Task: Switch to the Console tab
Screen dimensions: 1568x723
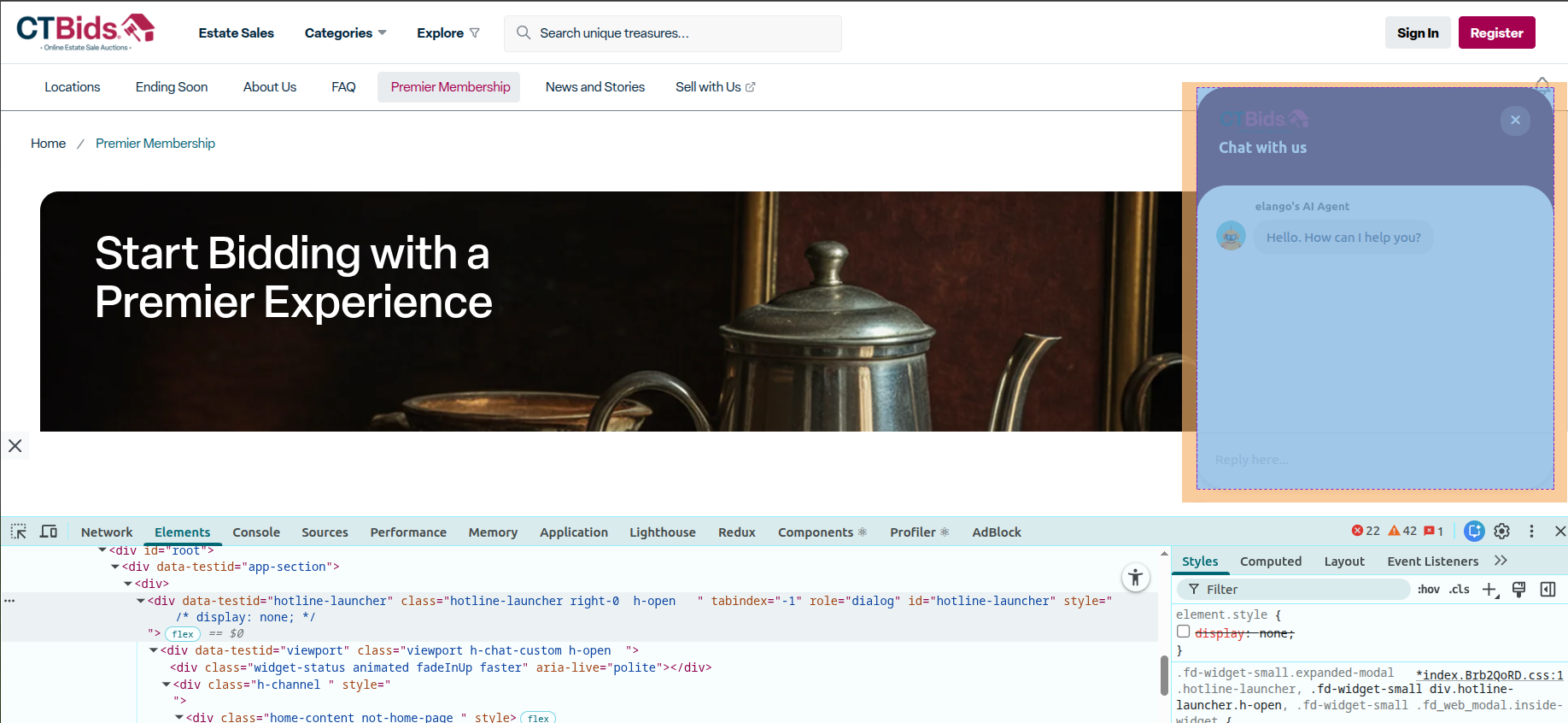Action: (x=256, y=532)
